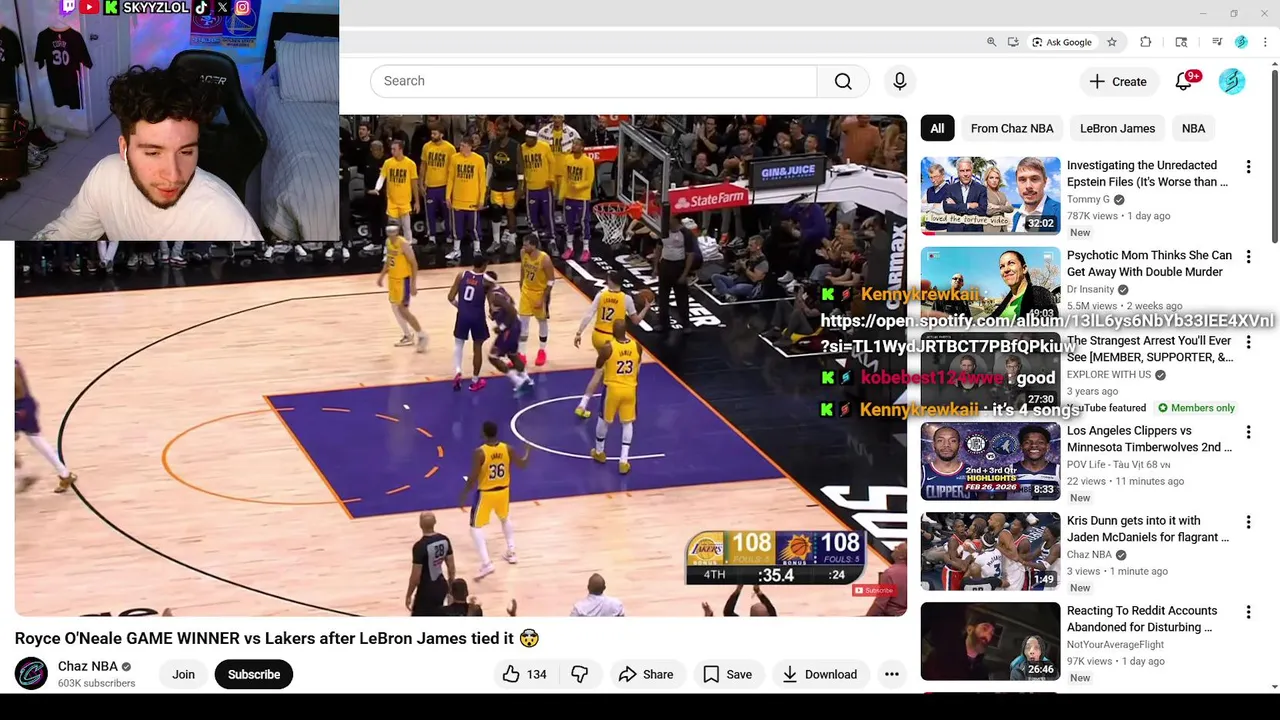Open the Chrome three-dot menu
This screenshot has height=720, width=1280.
[1265, 42]
